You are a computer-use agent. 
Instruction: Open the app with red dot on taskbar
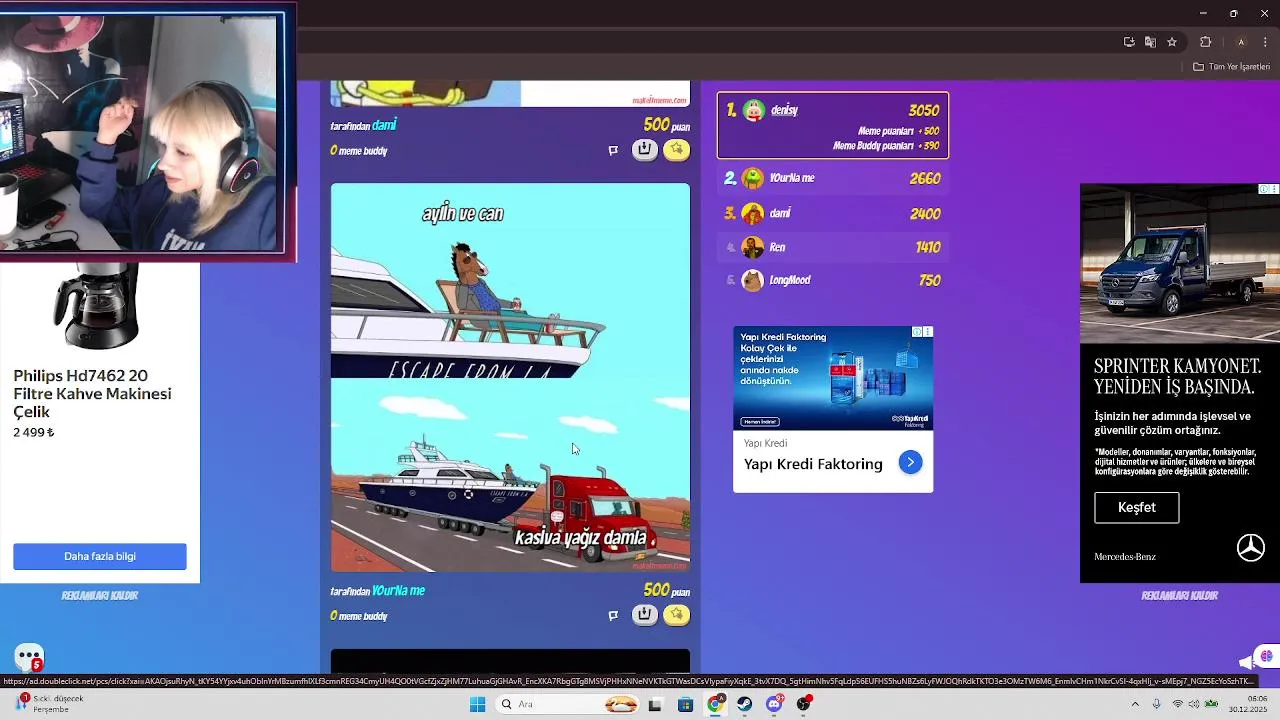point(804,704)
